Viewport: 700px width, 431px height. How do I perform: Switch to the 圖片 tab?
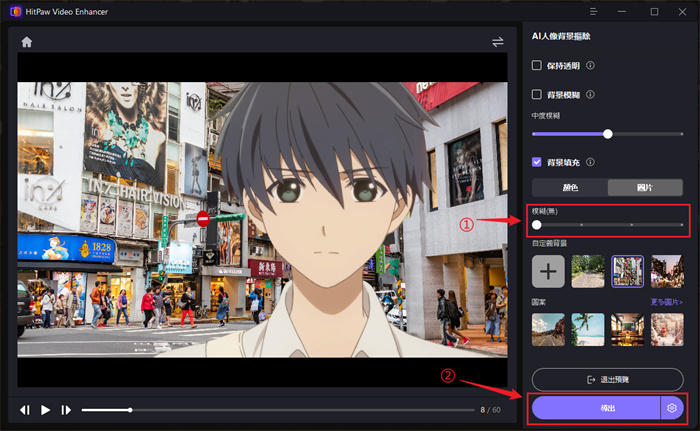tap(646, 187)
